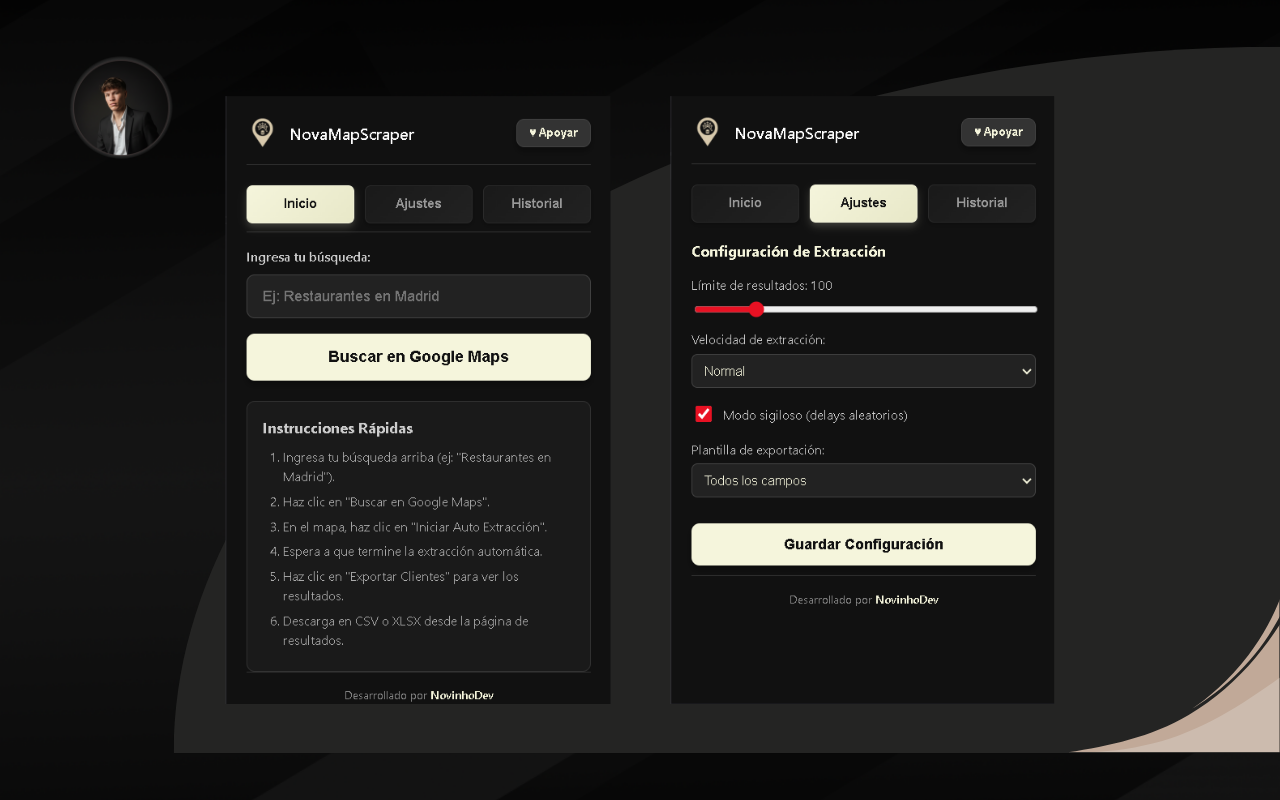Uncheck Modo sigiloso delays aleatorios
1280x800 pixels.
tap(703, 413)
